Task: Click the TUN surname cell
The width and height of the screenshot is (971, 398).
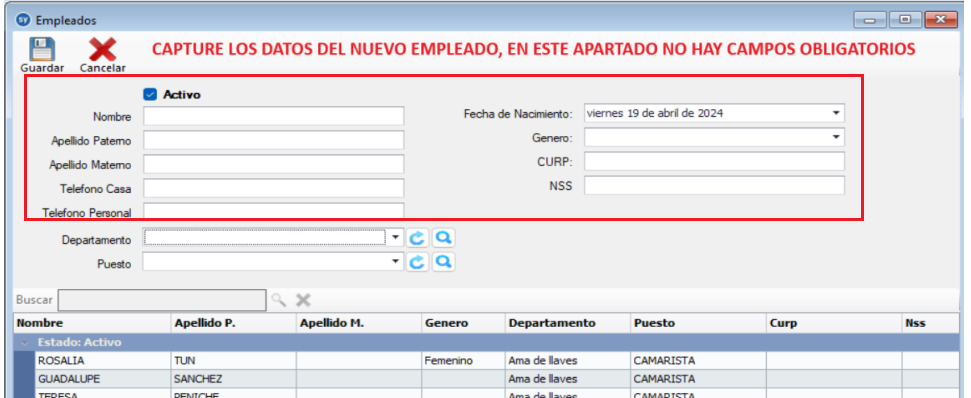Action: tap(233, 360)
